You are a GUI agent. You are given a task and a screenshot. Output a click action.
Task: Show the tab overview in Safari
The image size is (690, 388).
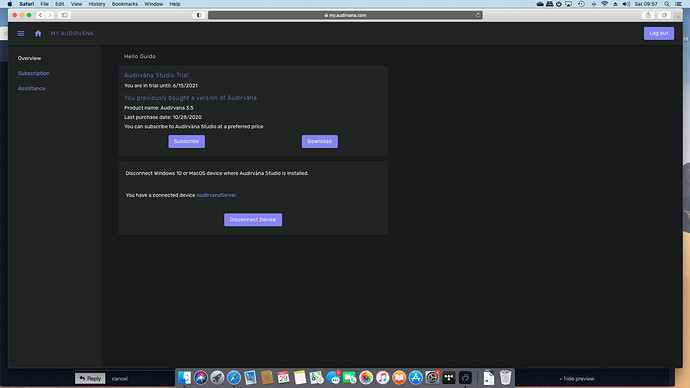coord(664,15)
